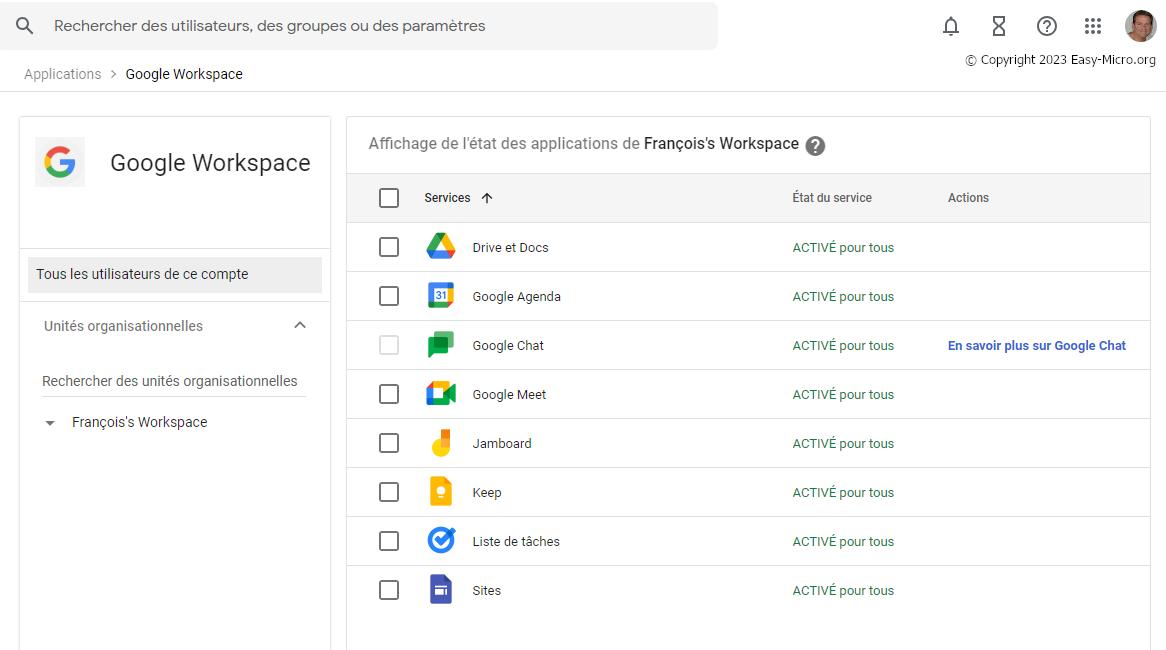Select Tous les utilisateurs de ce compte
This screenshot has width=1166, height=650.
point(175,274)
